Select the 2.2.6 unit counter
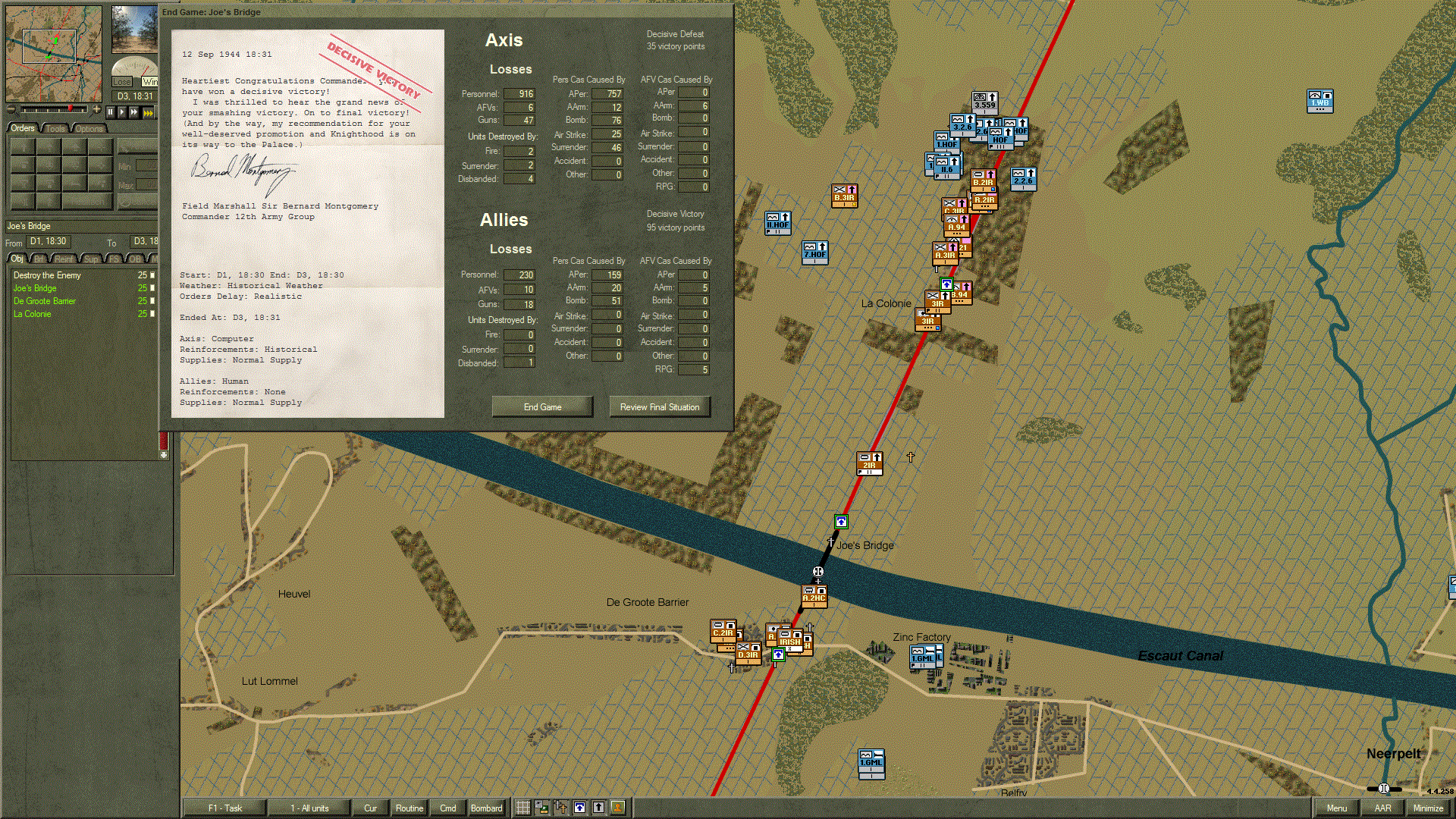 coord(1023,178)
